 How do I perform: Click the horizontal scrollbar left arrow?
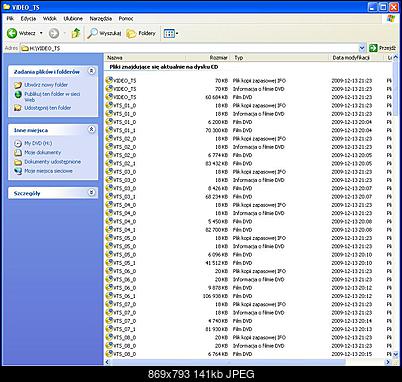coord(107,362)
